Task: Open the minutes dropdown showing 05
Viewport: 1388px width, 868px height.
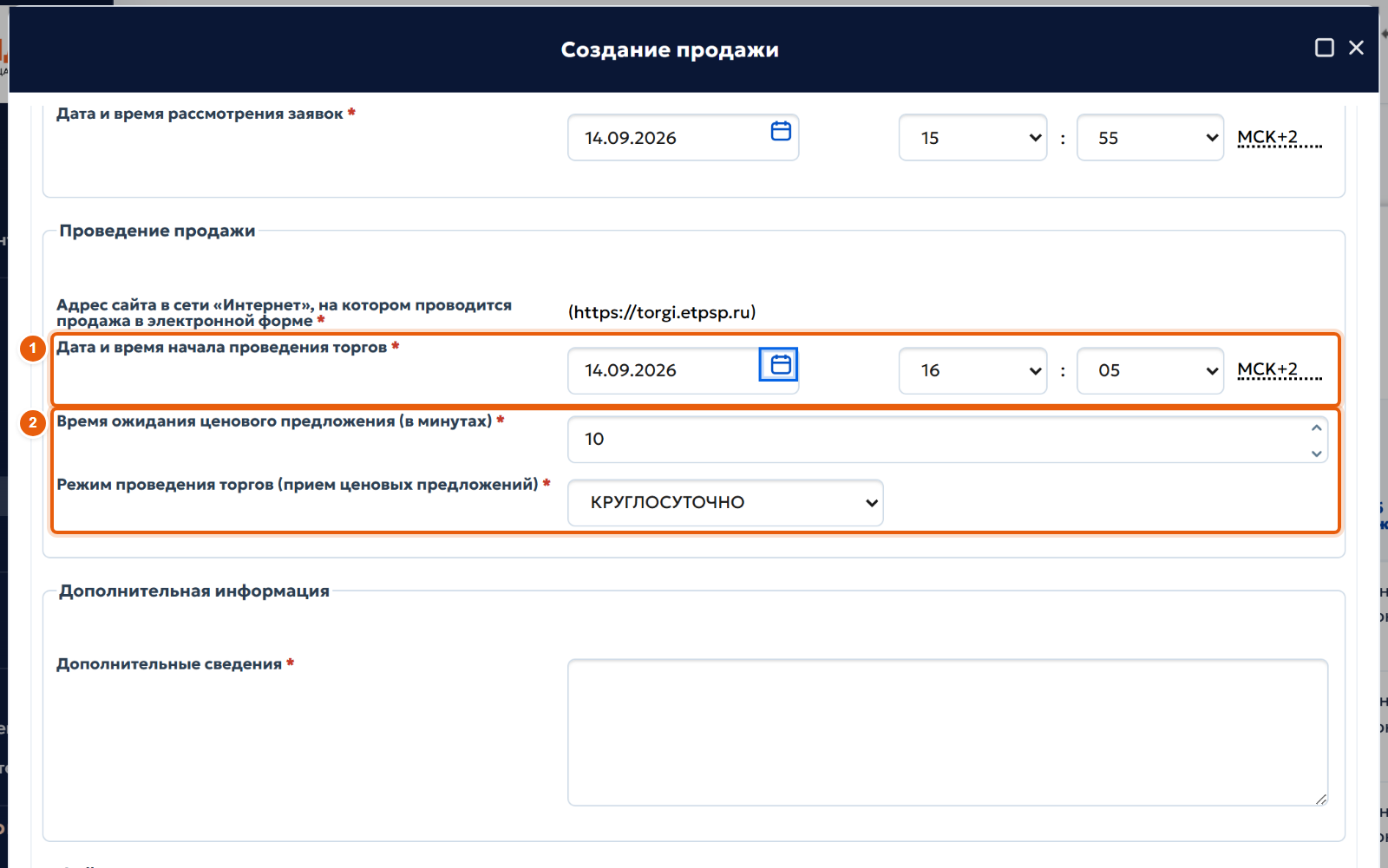Action: (x=1150, y=370)
